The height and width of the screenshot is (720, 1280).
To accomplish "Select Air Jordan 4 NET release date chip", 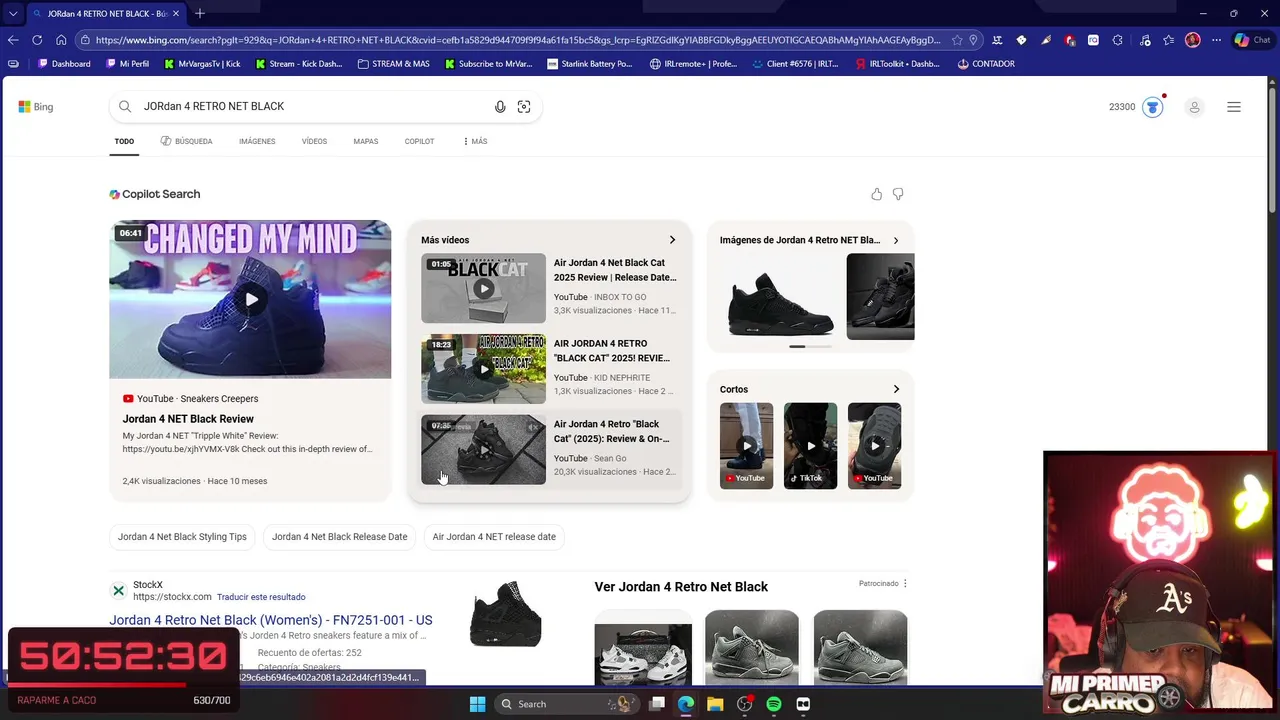I will tap(494, 537).
